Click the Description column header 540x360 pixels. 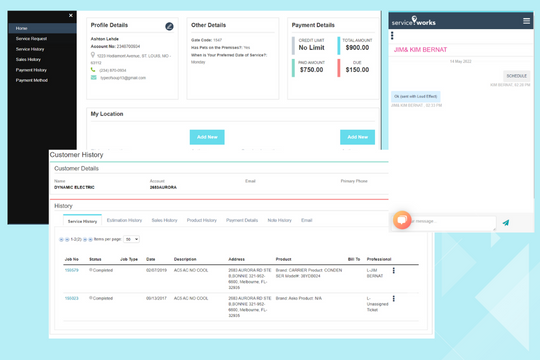pos(185,259)
